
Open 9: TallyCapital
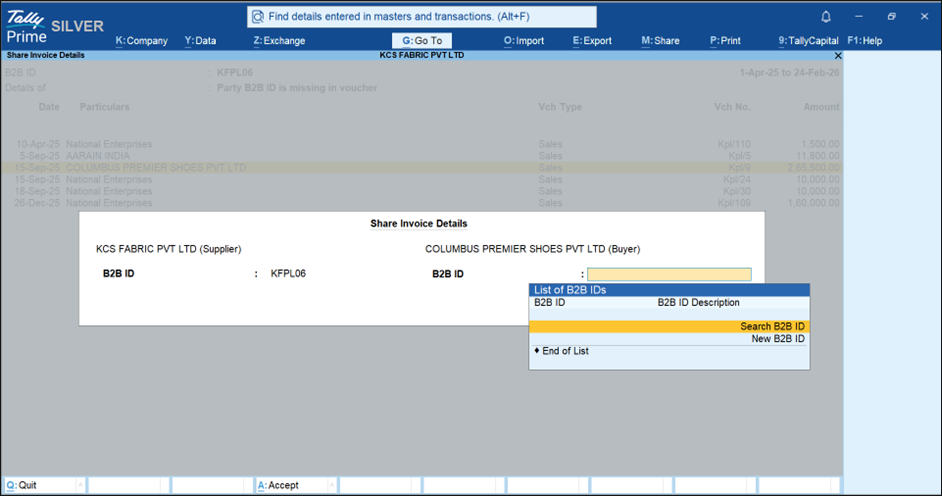coord(808,41)
